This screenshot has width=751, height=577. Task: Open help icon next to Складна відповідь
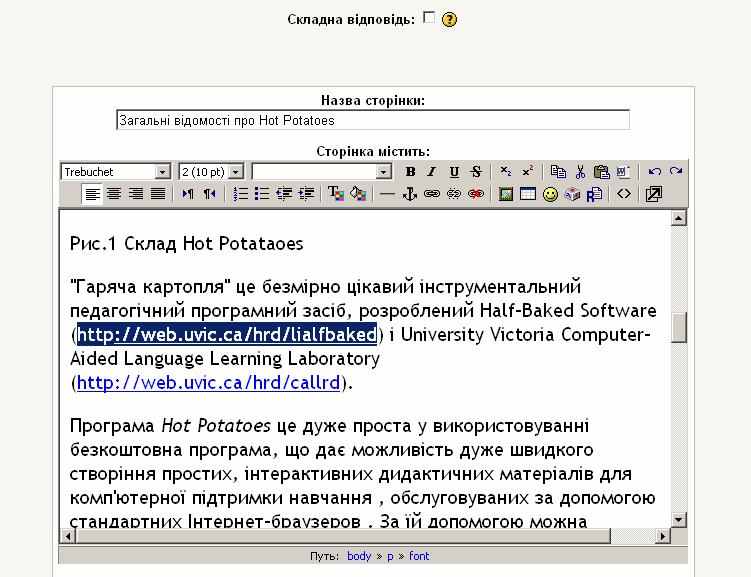coord(449,20)
